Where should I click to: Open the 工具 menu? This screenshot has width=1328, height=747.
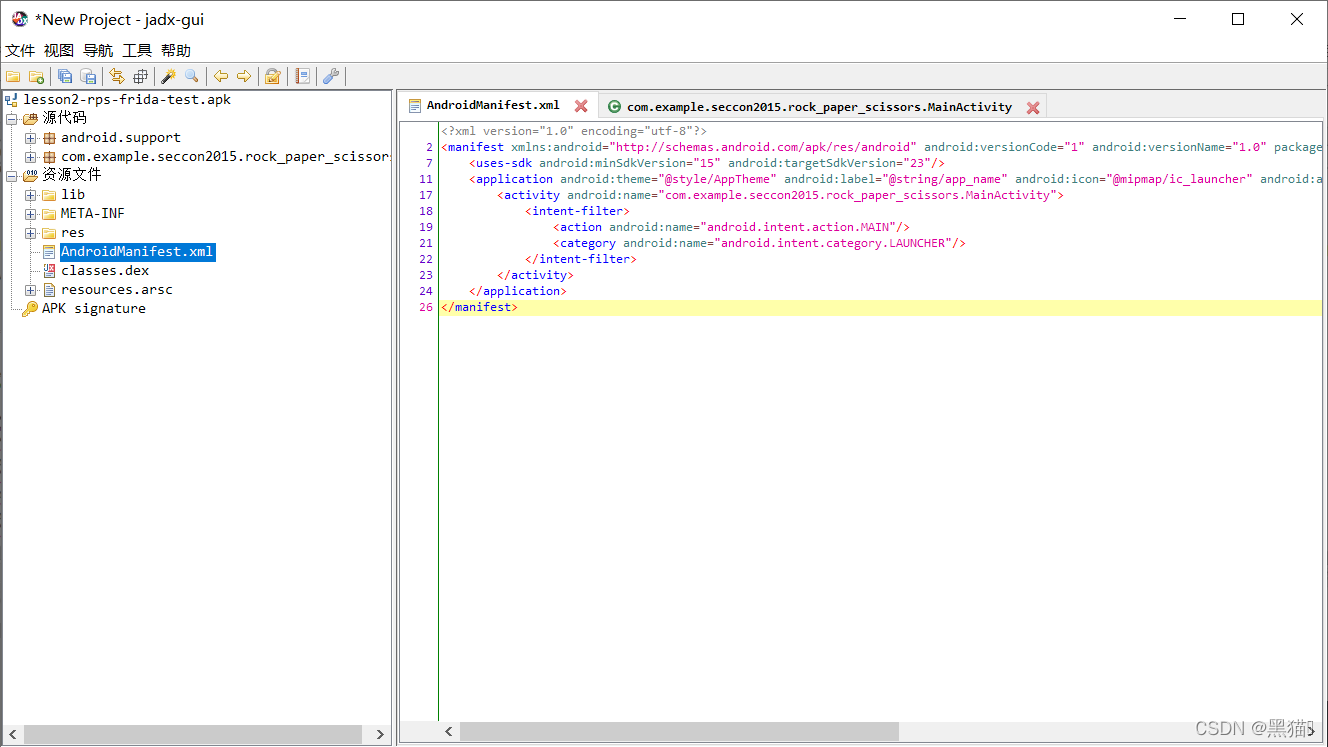(x=137, y=50)
